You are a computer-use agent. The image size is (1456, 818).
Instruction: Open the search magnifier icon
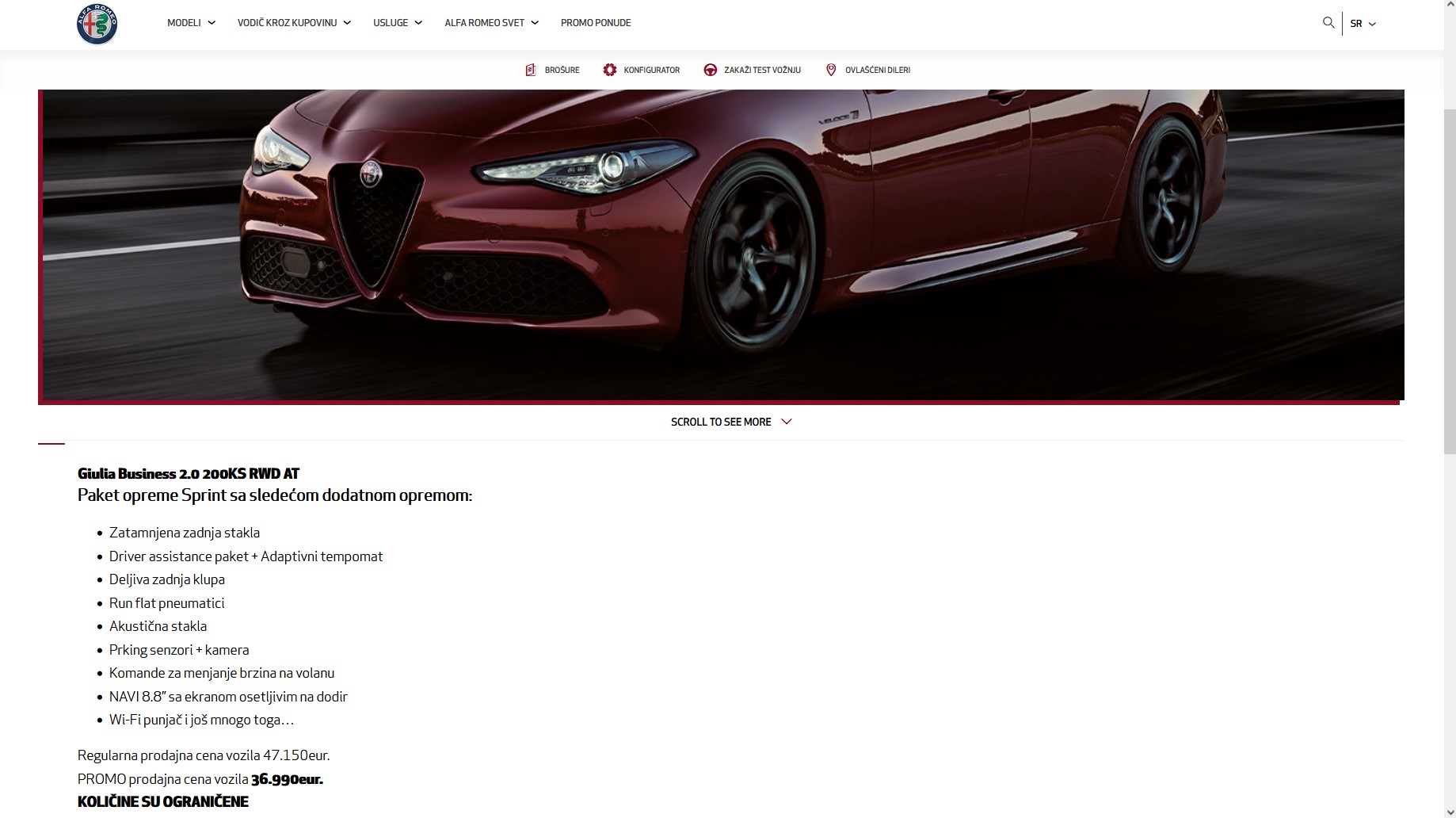click(1328, 23)
